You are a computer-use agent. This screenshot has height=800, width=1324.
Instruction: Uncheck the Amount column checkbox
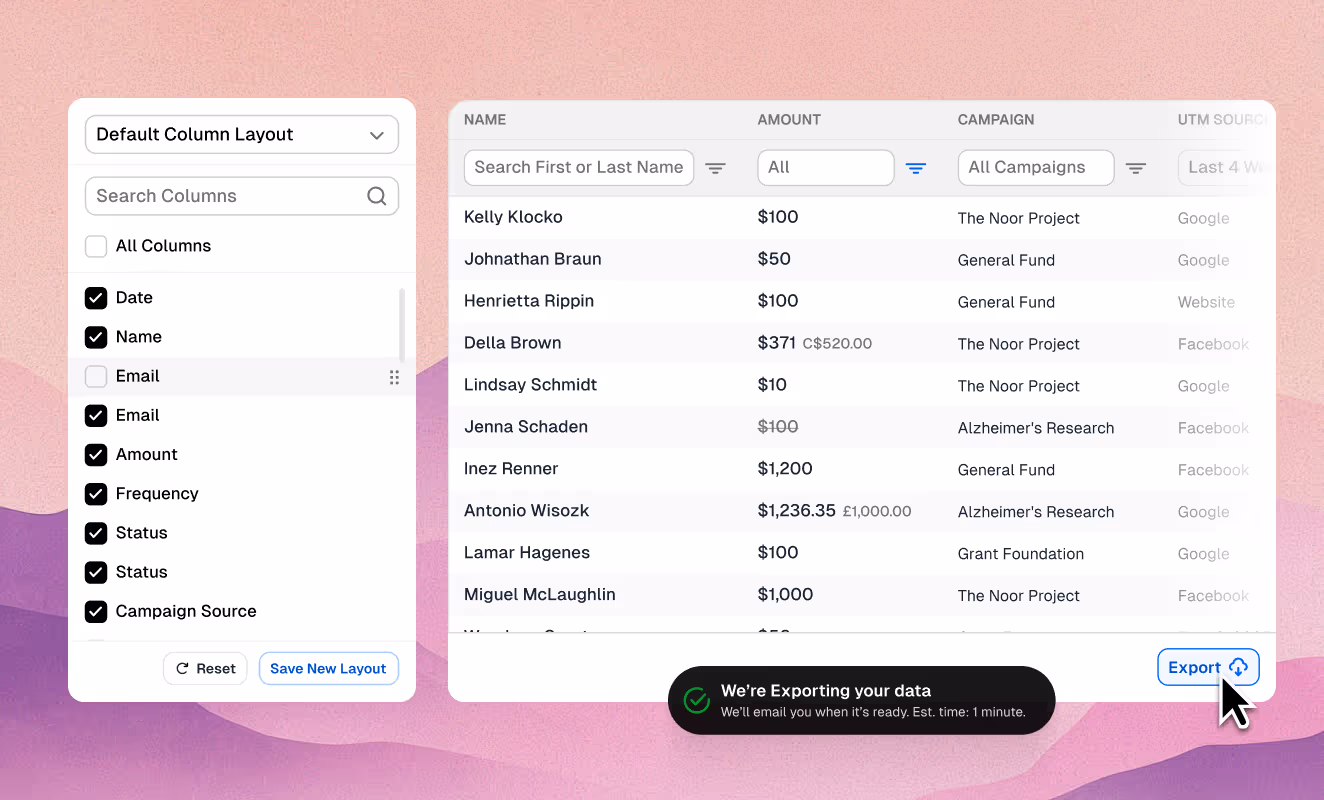(96, 455)
